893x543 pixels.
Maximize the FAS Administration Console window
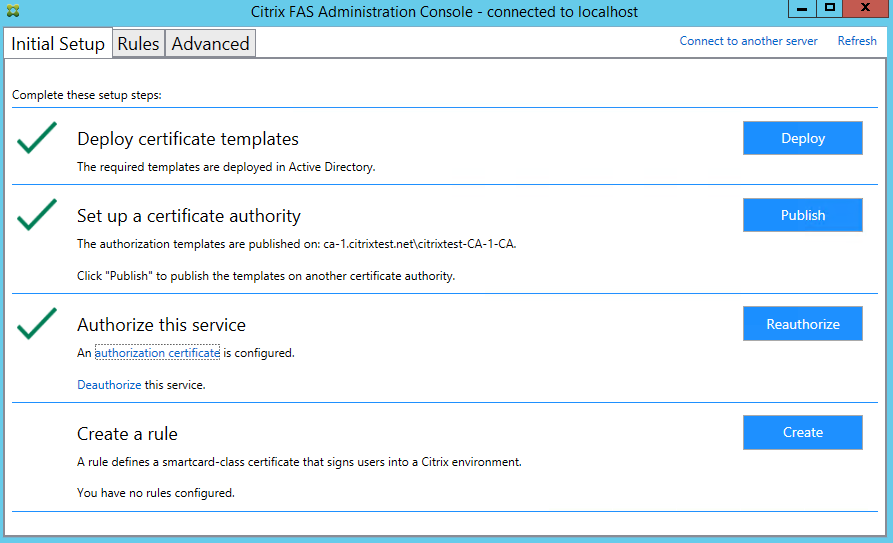coord(830,8)
